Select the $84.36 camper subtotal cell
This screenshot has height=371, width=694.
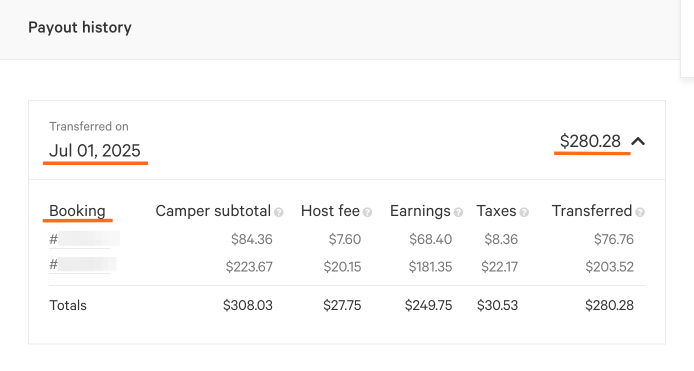(x=251, y=240)
